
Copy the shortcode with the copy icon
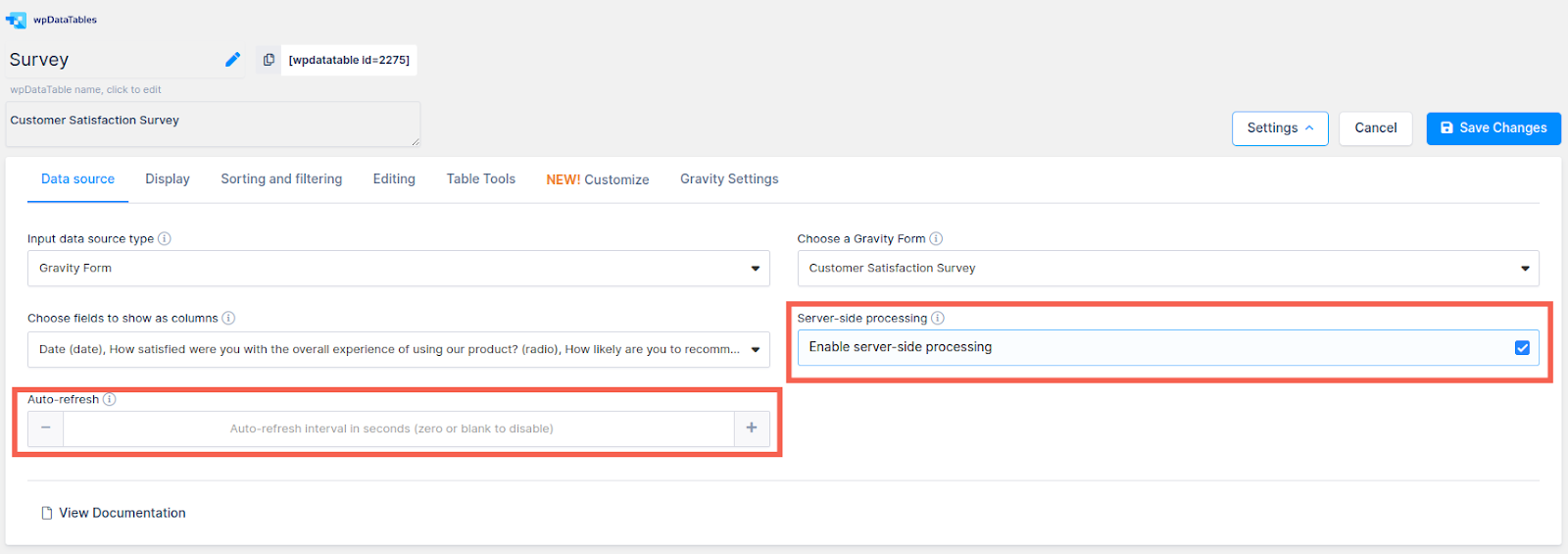(x=269, y=60)
